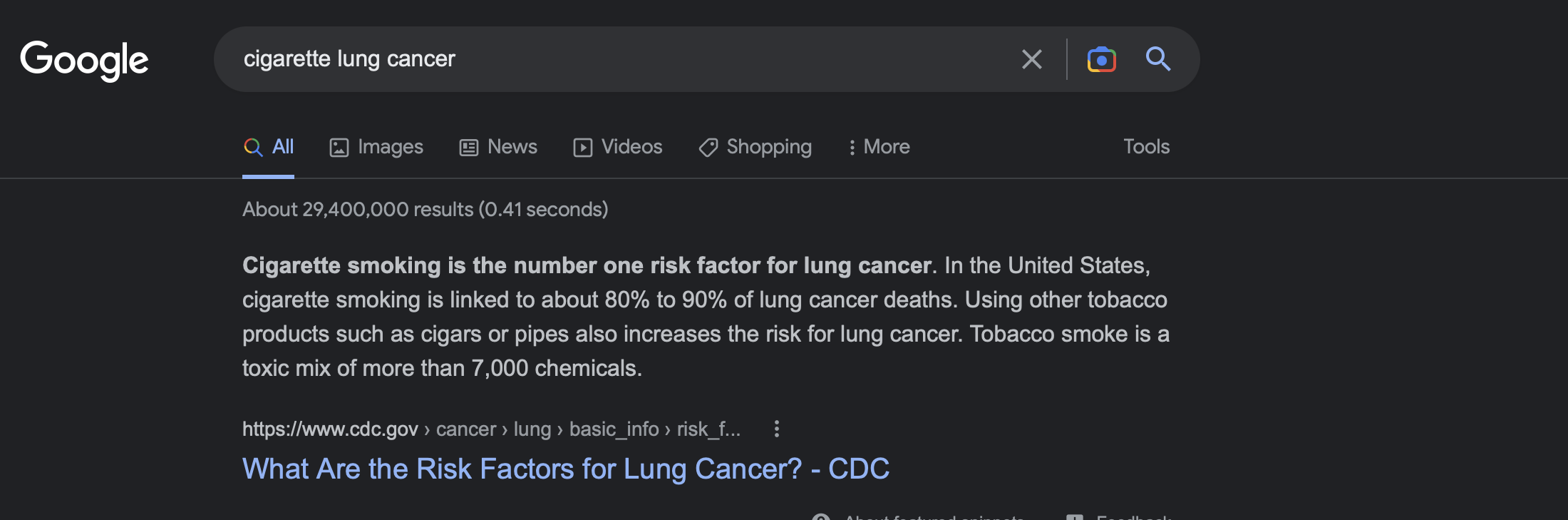Screen dimensions: 1568x520
Task: Go to the Google logo homepage
Action: [84, 60]
